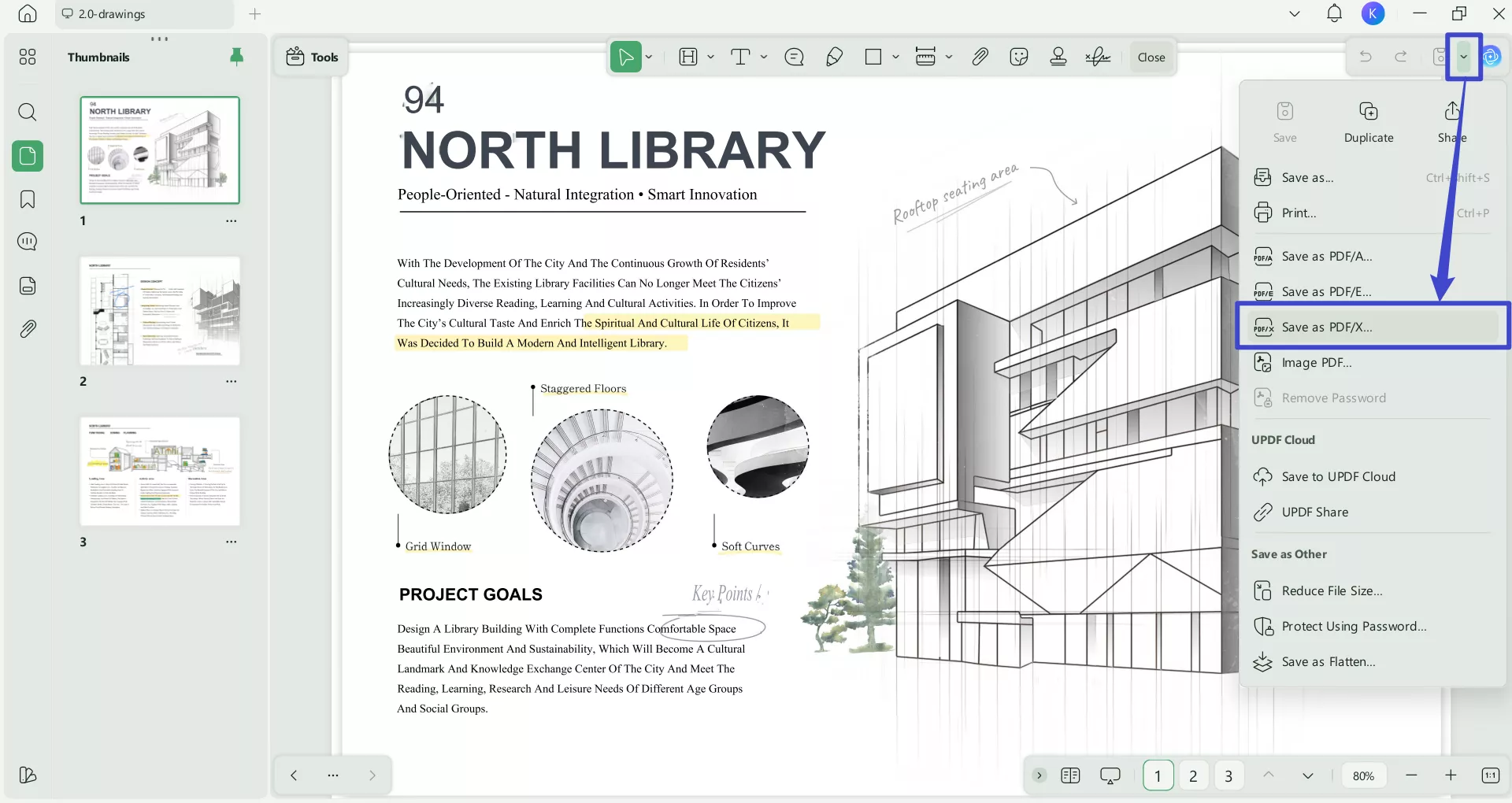This screenshot has height=803, width=1512.
Task: Click Duplicate in the save menu
Action: (1368, 120)
